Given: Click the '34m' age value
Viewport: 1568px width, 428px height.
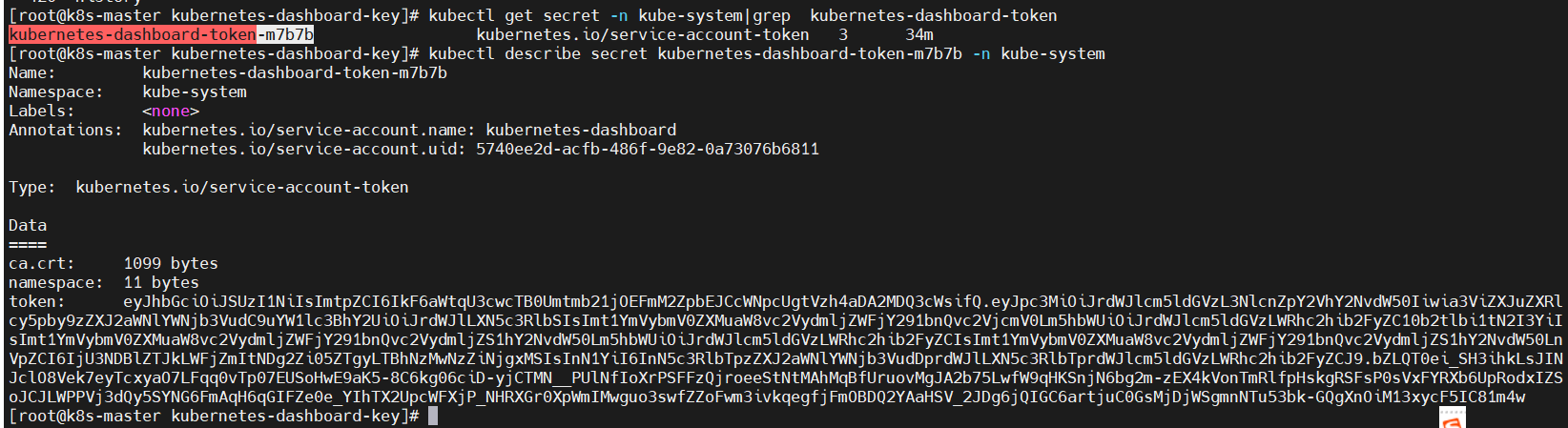Looking at the screenshot, I should pos(919,34).
